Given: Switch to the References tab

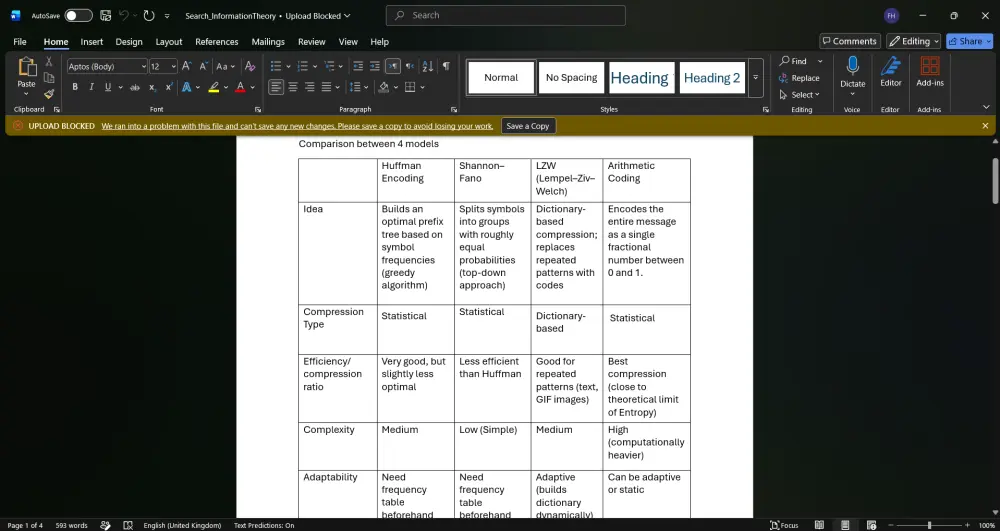Looking at the screenshot, I should tap(217, 41).
